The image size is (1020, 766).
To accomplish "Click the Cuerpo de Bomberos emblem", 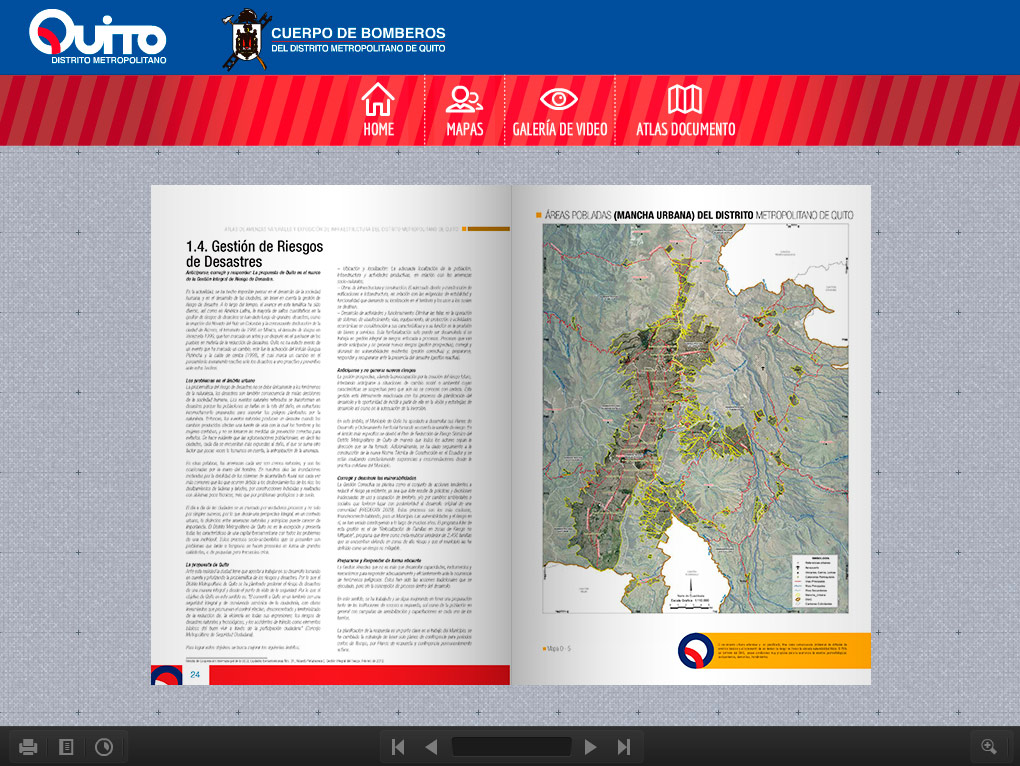I will pyautogui.click(x=247, y=39).
